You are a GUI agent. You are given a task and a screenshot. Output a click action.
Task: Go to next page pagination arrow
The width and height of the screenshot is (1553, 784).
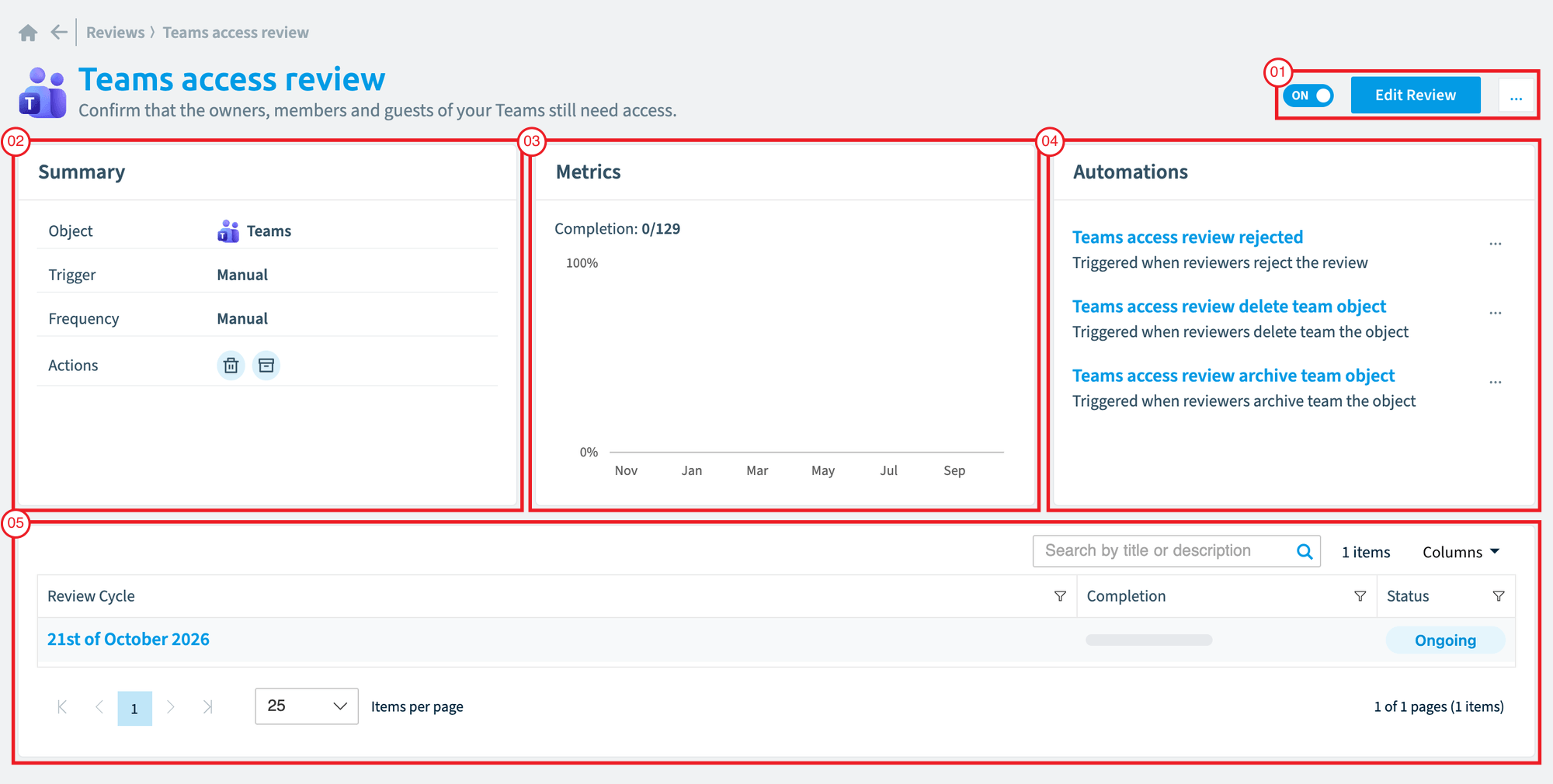(171, 706)
